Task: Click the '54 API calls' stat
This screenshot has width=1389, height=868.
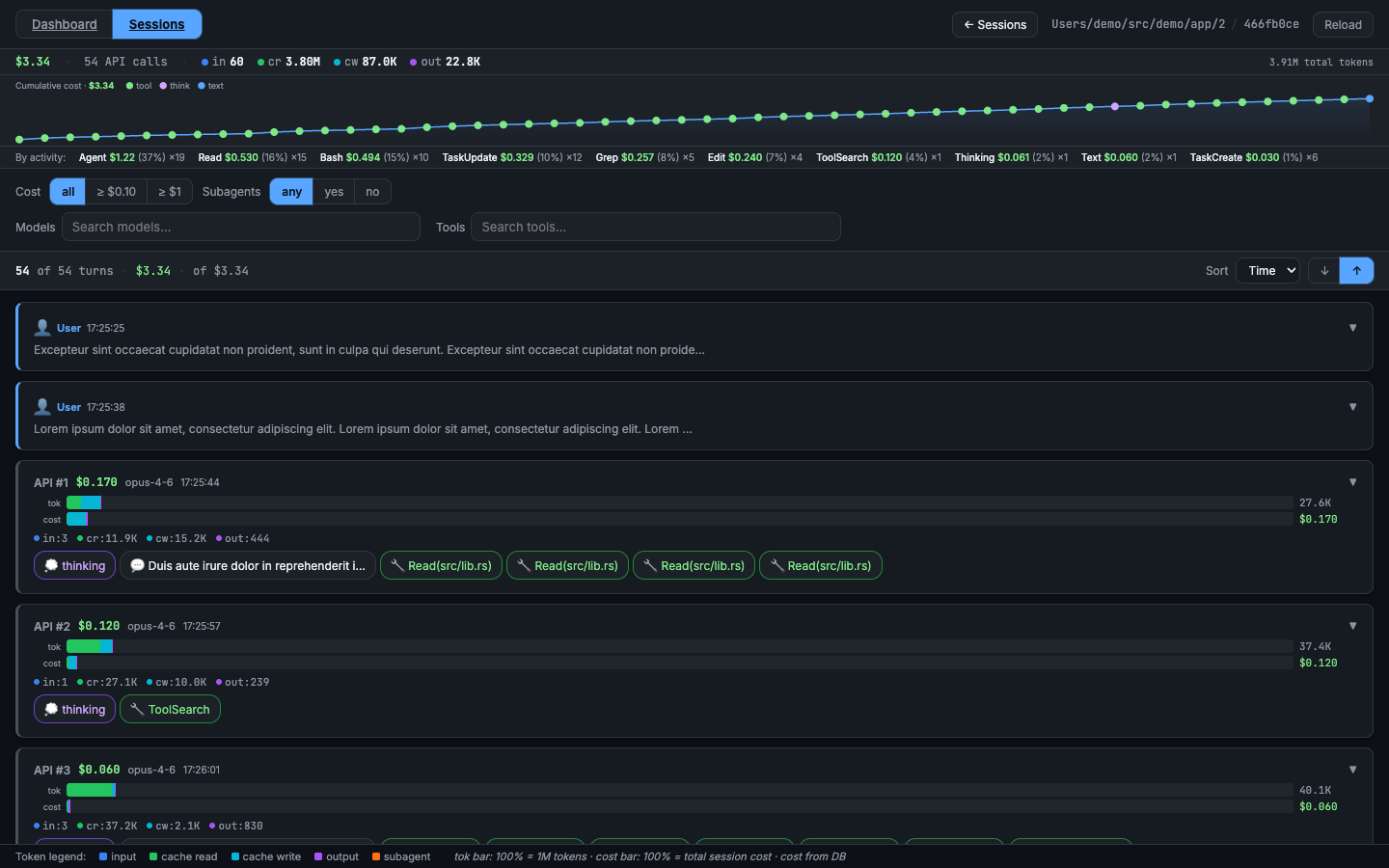Action: point(125,62)
